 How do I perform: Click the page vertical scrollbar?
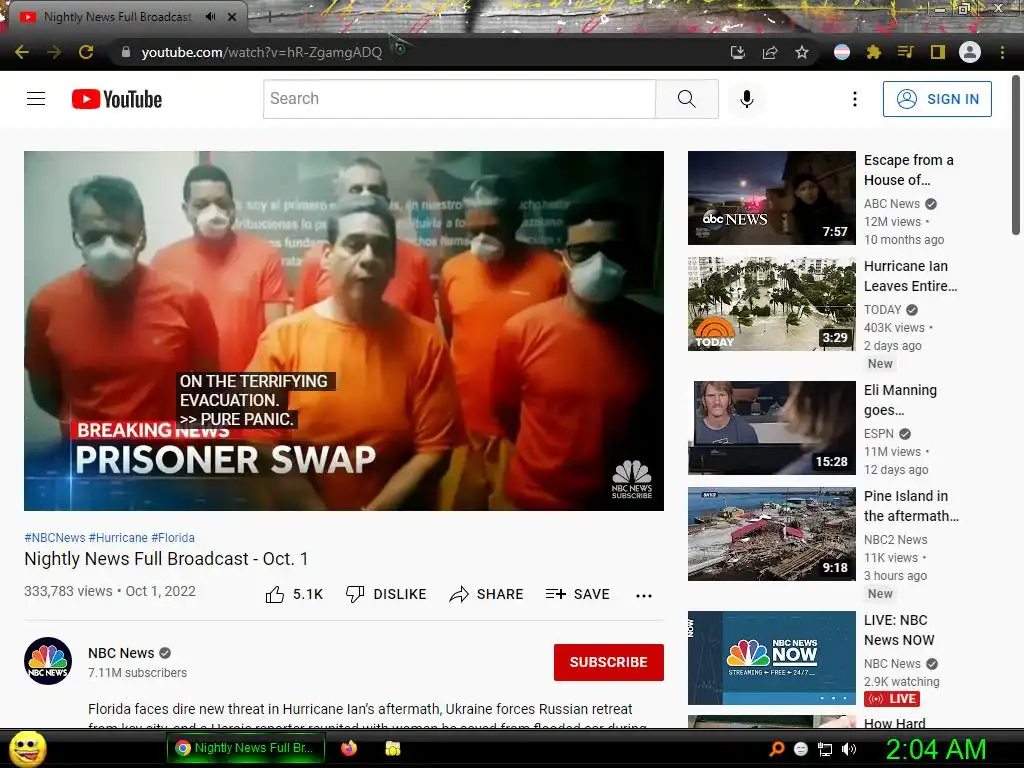tap(1016, 155)
